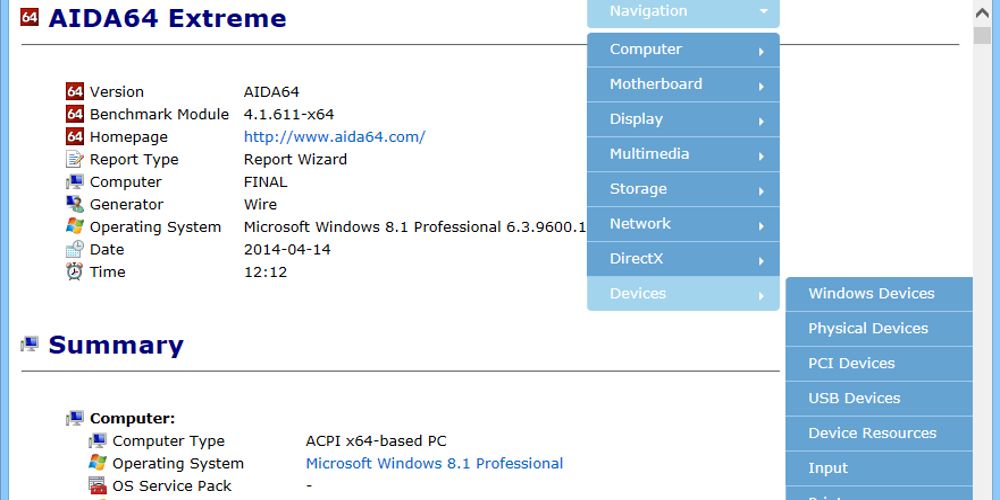
Task: Expand the Storage submenu arrow
Action: [761, 191]
